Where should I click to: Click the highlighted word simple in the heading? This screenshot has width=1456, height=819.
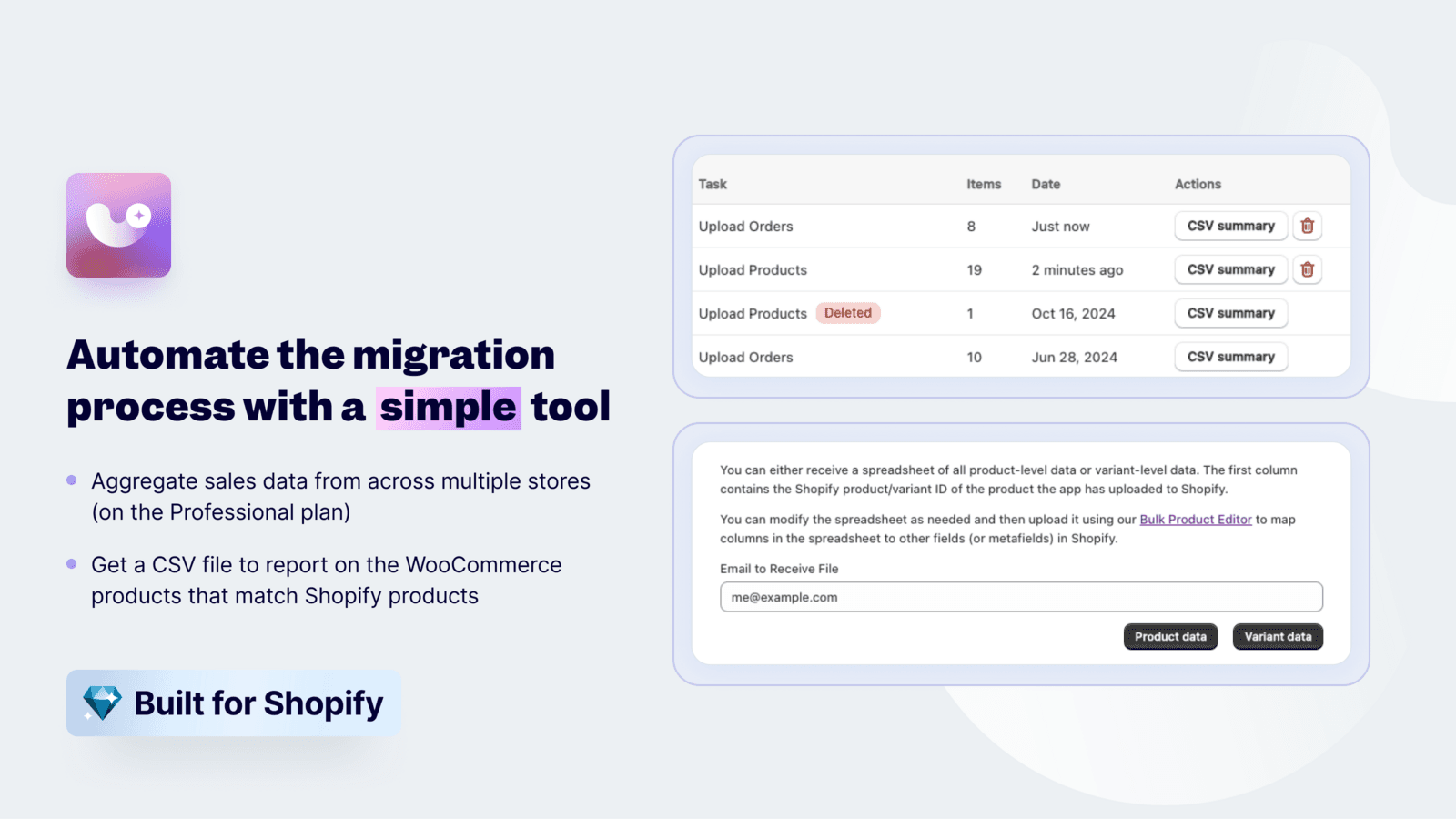pos(449,407)
